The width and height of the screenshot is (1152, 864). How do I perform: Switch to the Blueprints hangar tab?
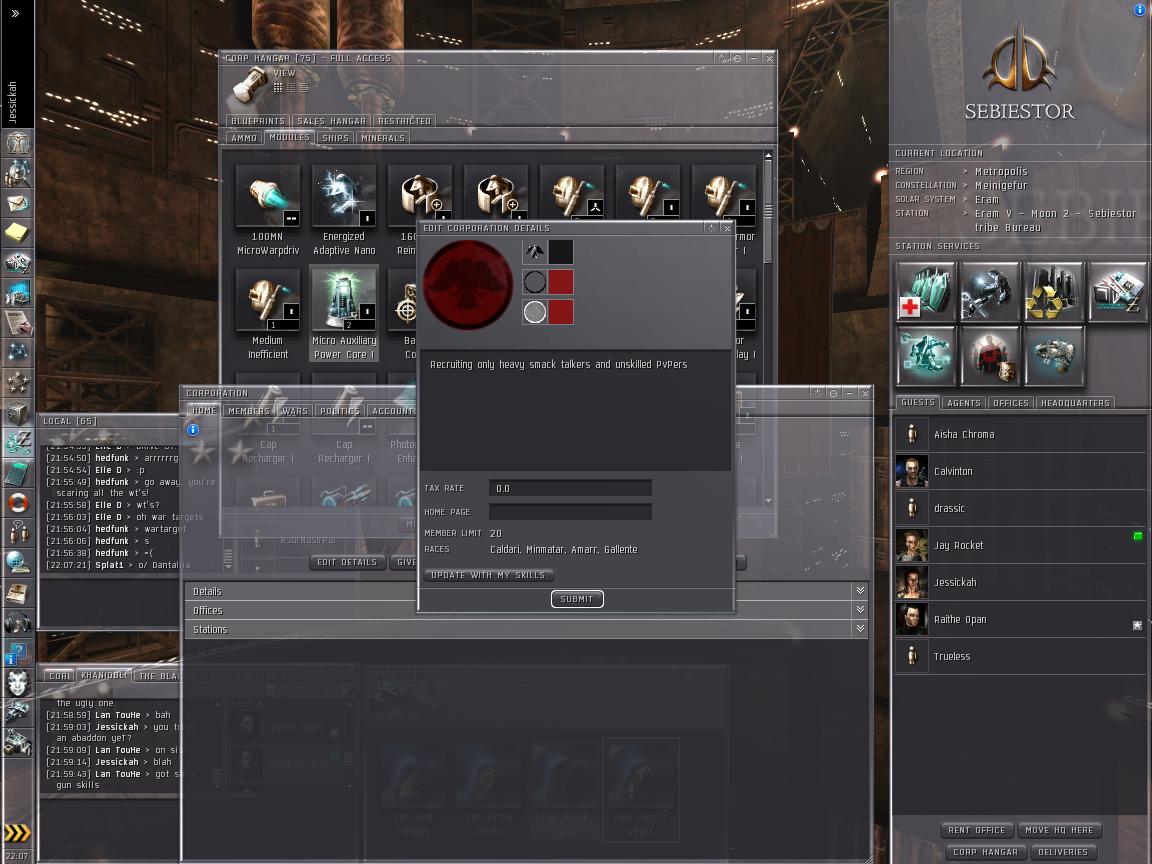(x=258, y=120)
